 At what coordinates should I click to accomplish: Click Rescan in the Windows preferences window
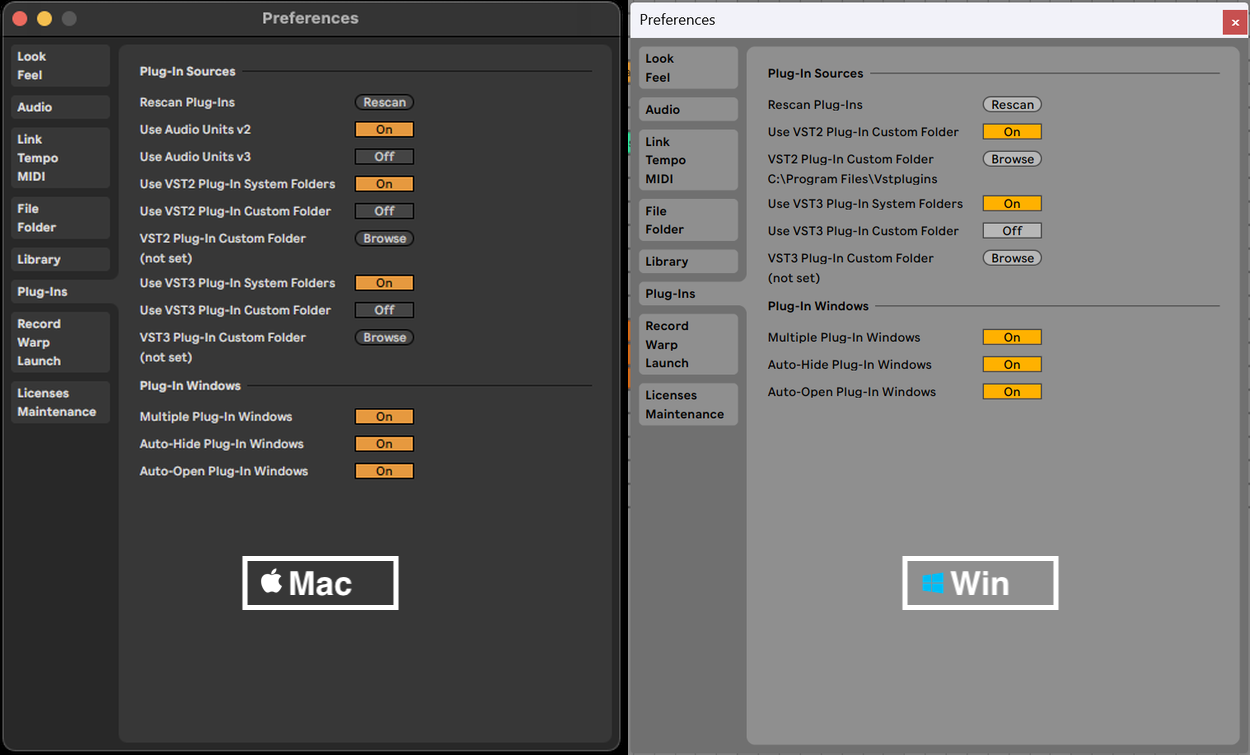point(1012,105)
